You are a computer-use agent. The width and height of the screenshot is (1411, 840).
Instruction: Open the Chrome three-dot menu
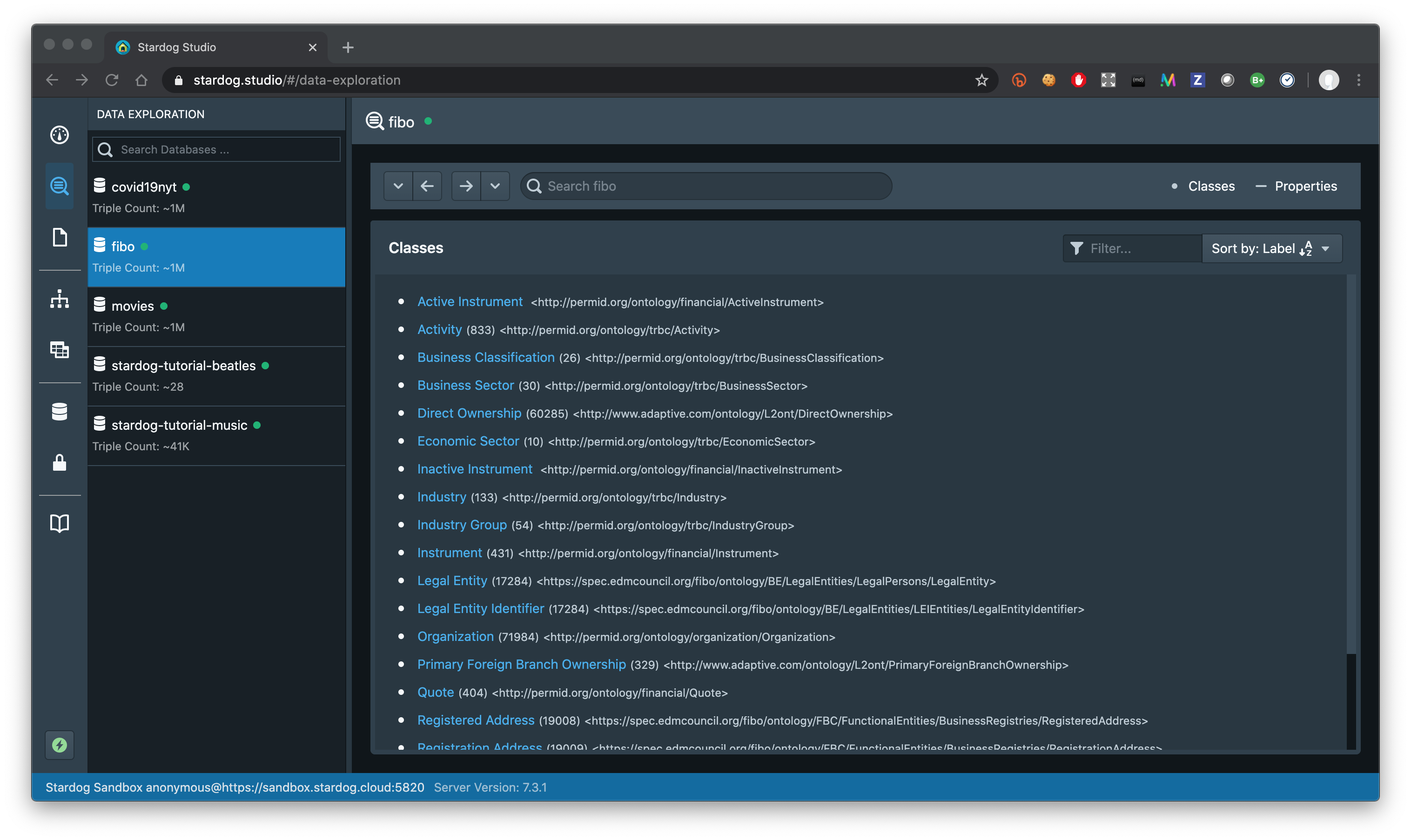[x=1359, y=80]
